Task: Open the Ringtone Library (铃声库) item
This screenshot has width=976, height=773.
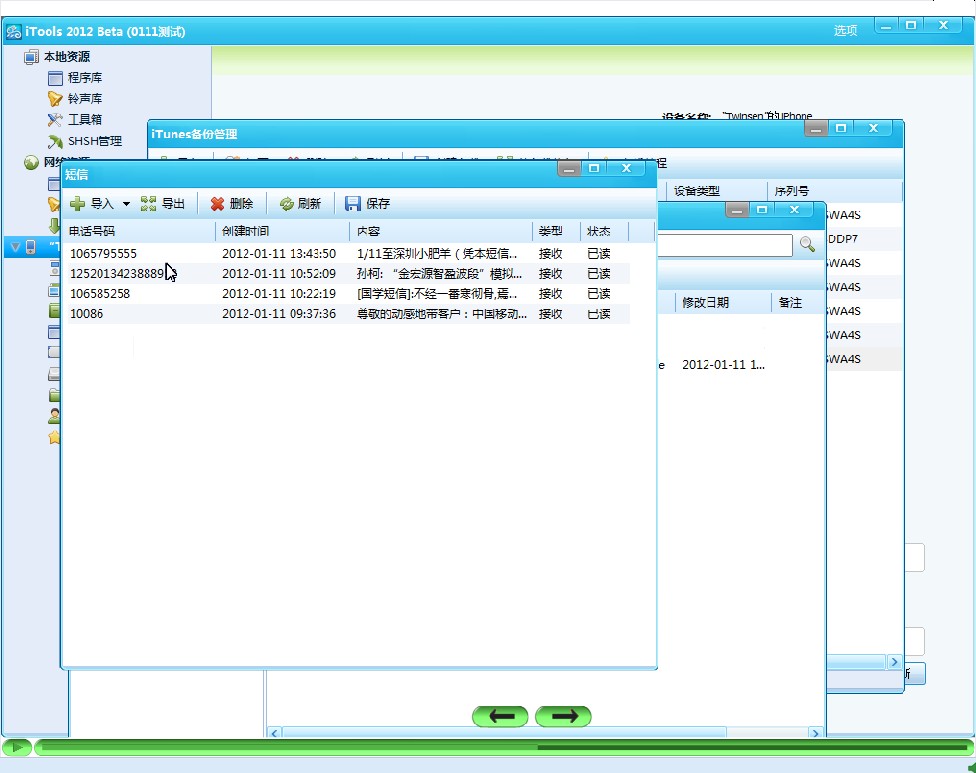Action: [85, 99]
